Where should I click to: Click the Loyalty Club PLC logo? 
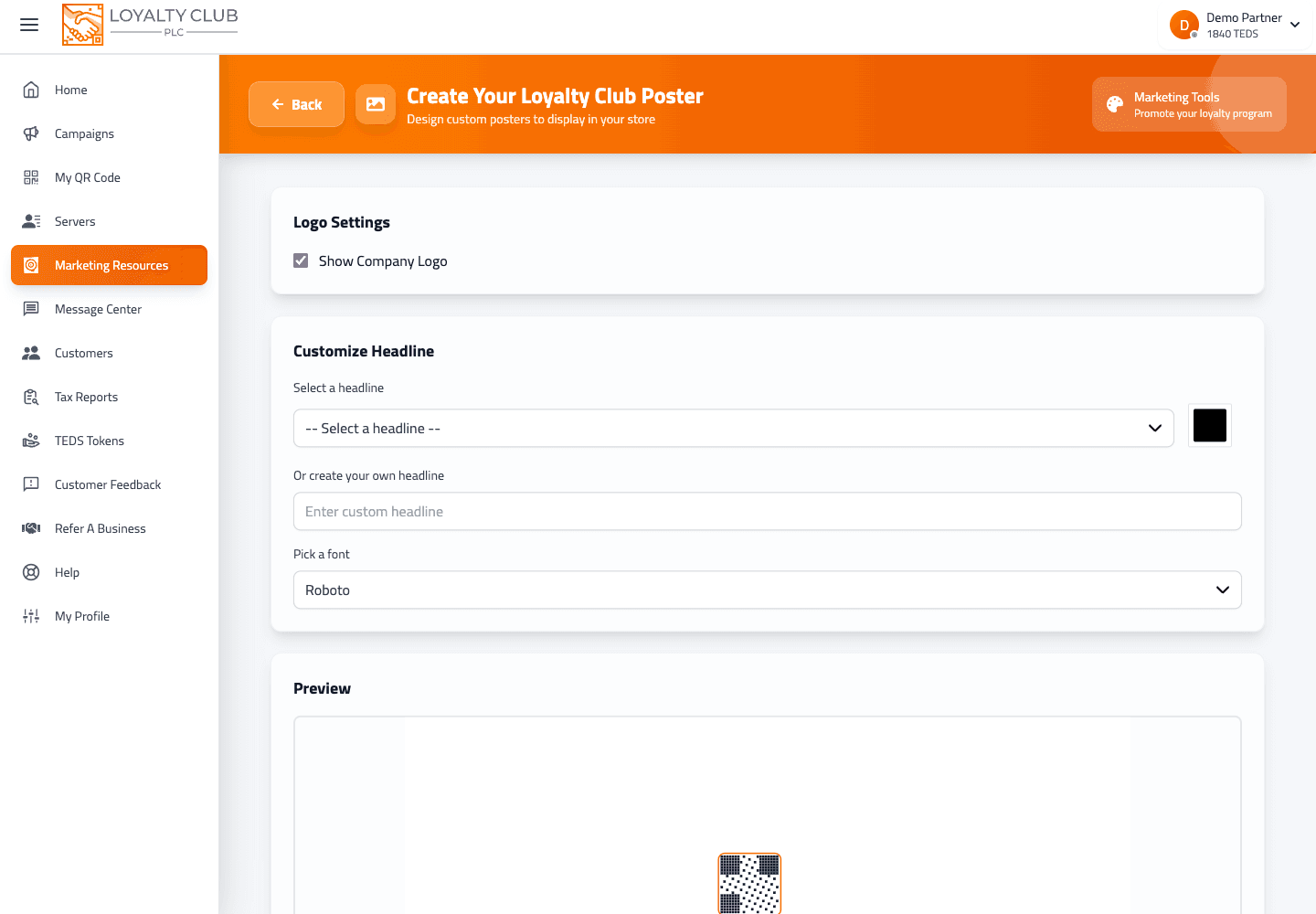pos(150,25)
